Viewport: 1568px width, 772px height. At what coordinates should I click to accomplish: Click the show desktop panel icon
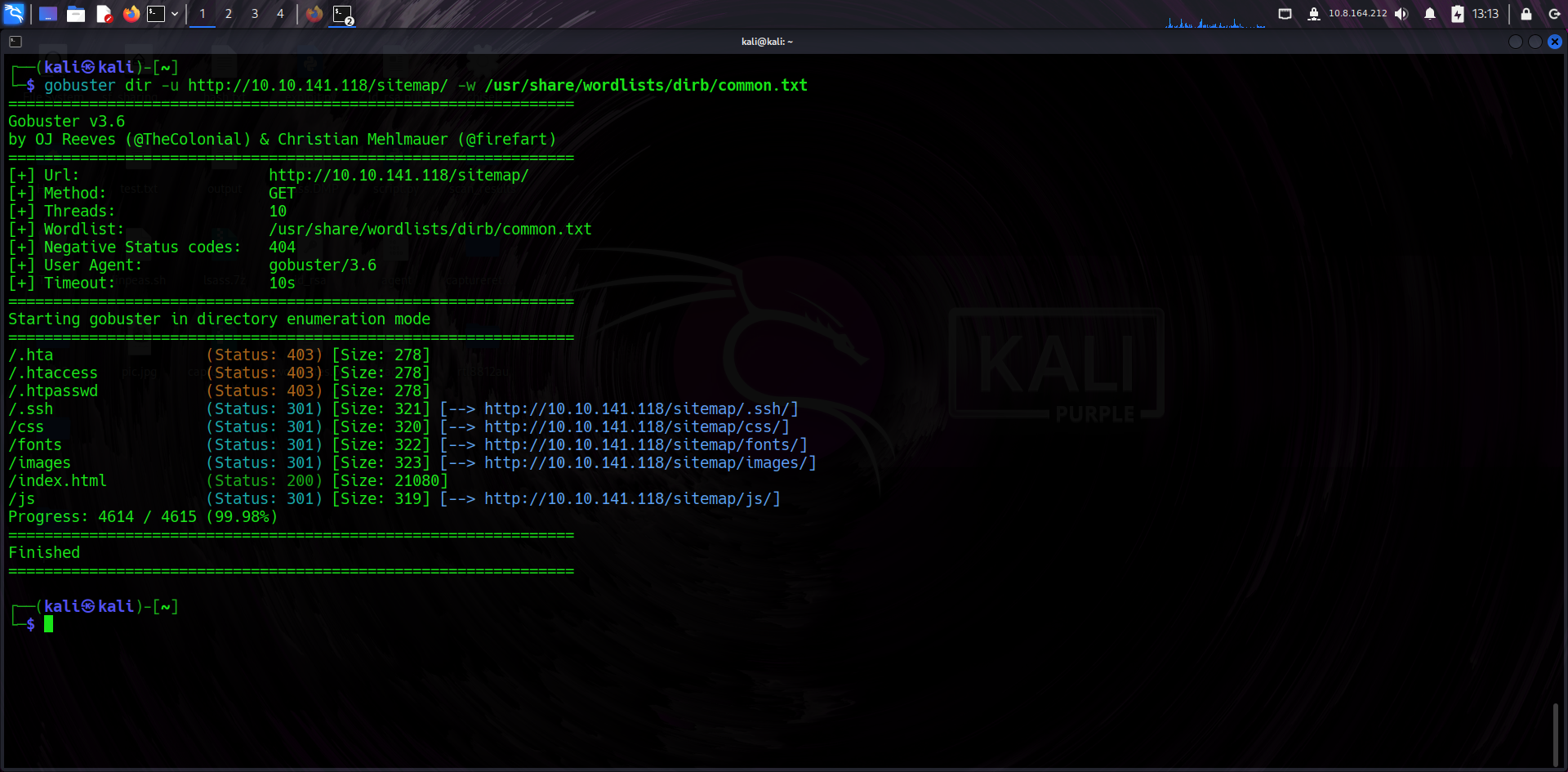pyautogui.click(x=48, y=14)
